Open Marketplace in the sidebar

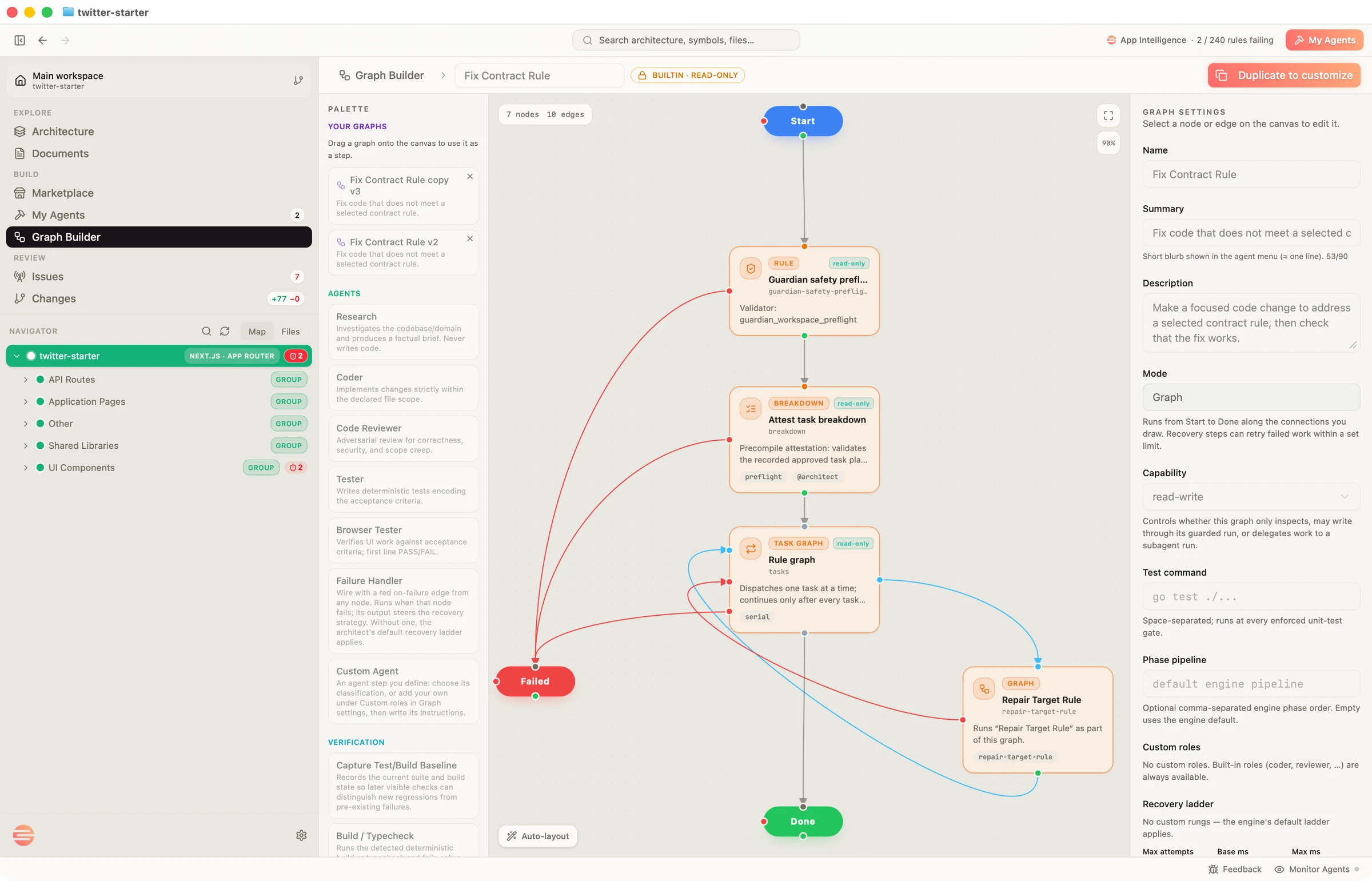point(158,193)
